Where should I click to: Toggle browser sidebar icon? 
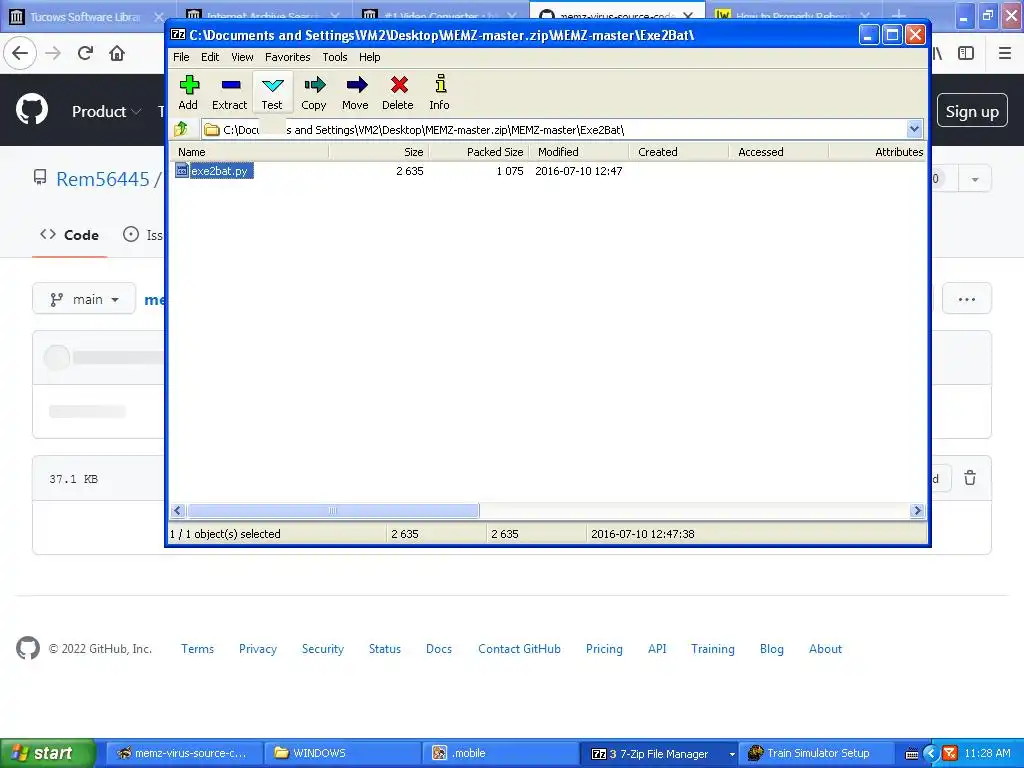(x=966, y=54)
